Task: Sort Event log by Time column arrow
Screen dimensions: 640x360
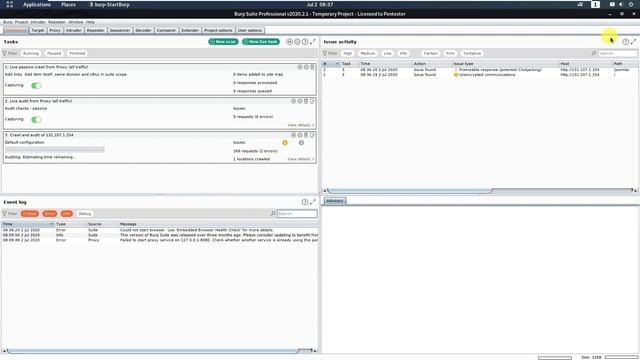Action: (52, 224)
